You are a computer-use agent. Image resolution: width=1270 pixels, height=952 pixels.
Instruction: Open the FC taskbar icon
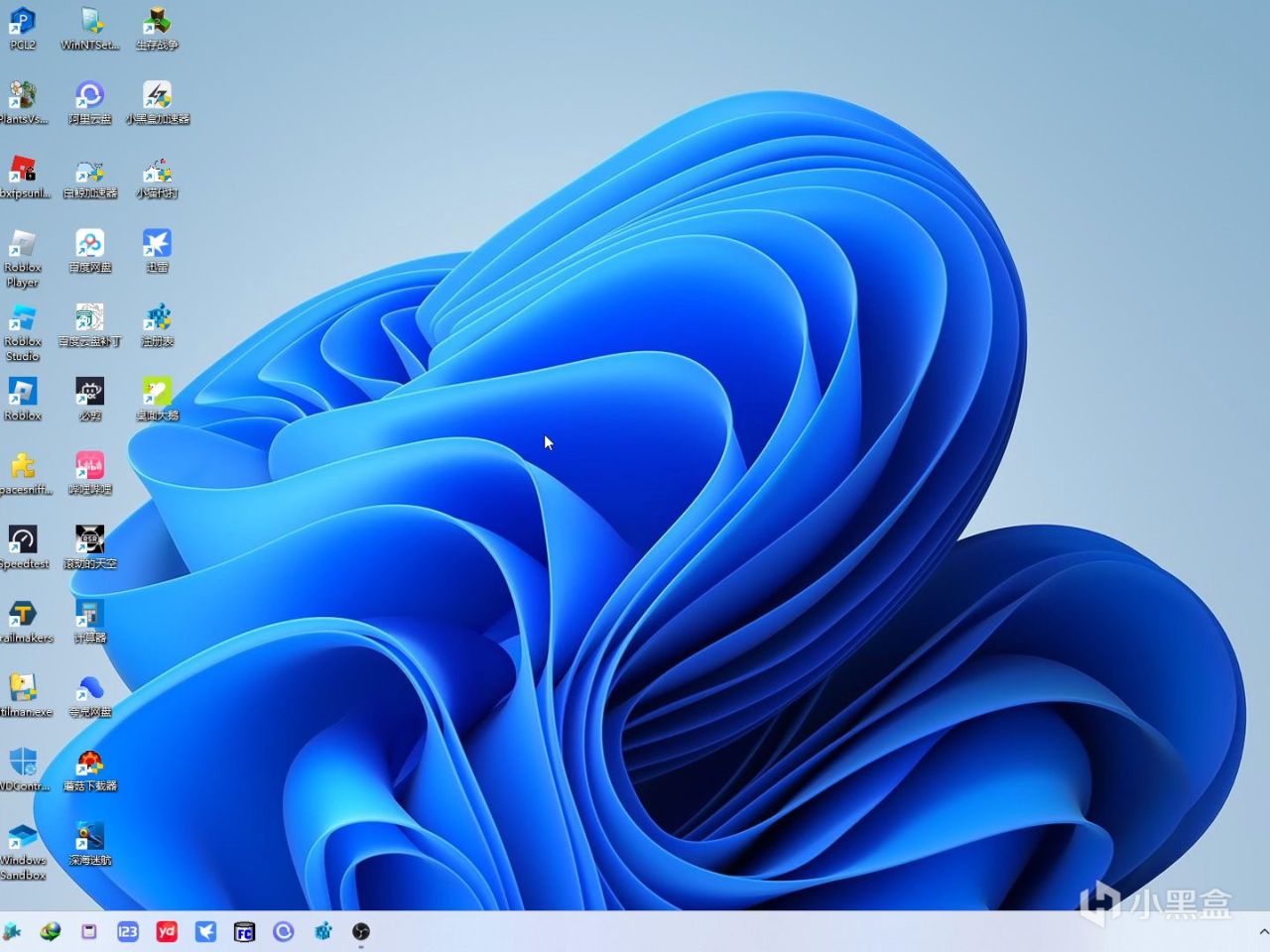[244, 931]
